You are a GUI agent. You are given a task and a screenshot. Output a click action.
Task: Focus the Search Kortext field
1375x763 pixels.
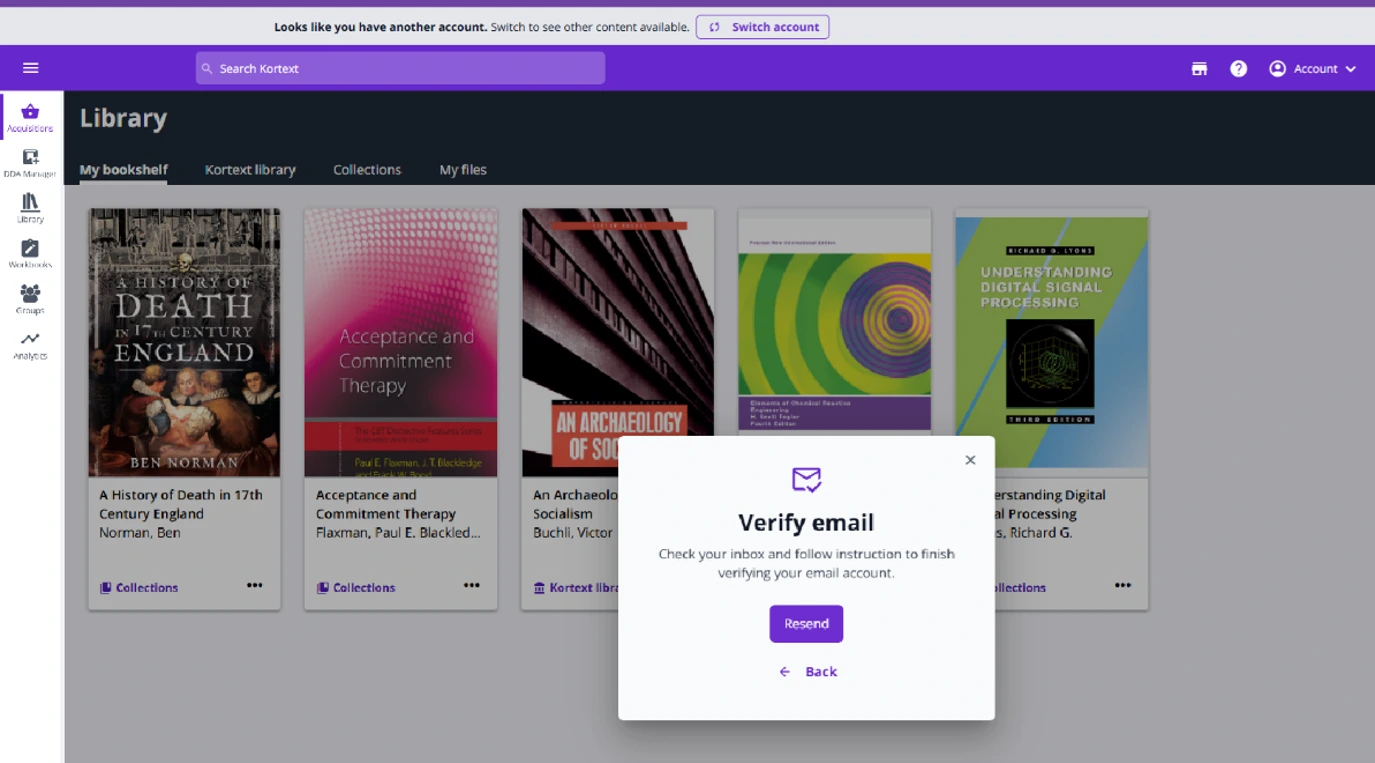click(400, 68)
